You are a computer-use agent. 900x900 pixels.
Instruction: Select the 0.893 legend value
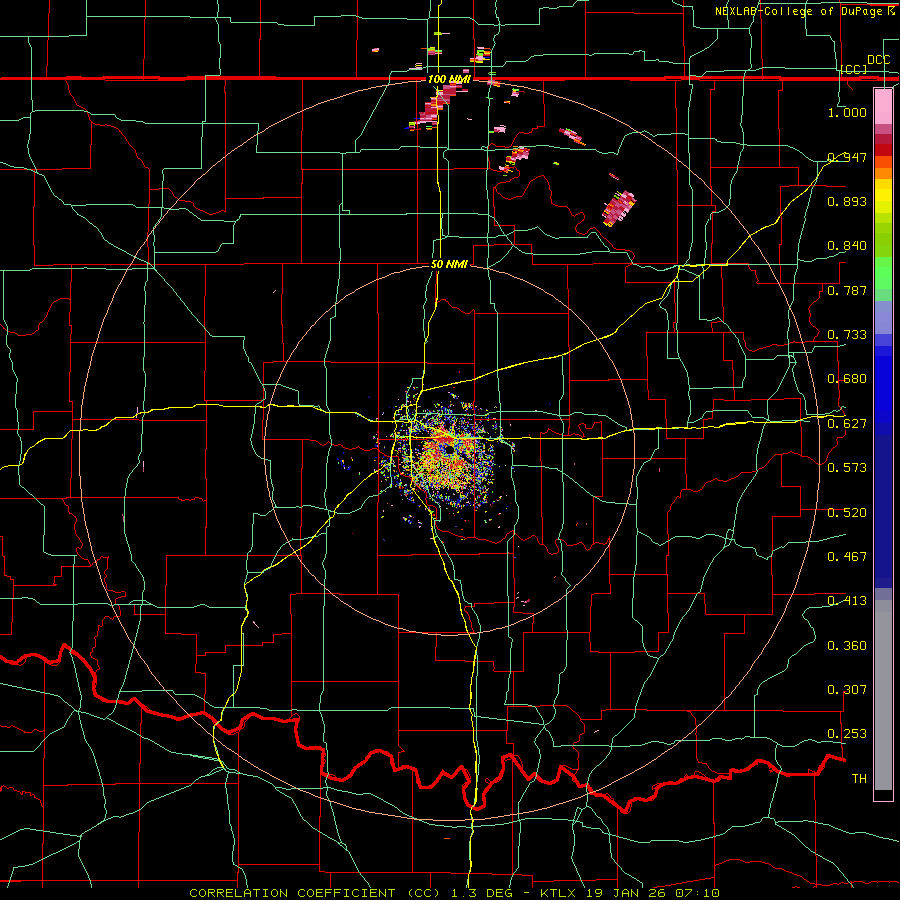click(847, 201)
